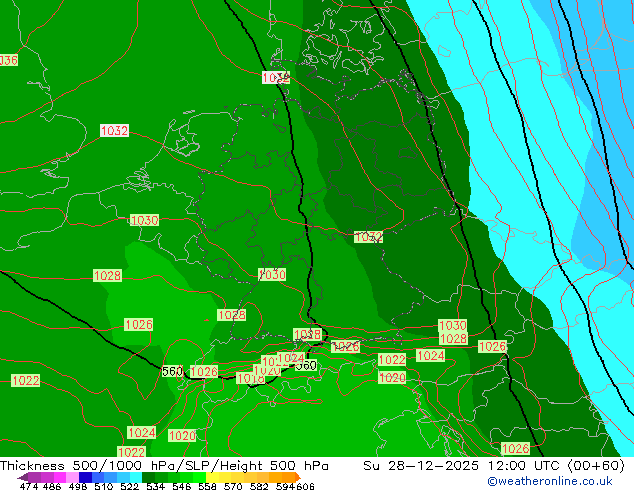Screen dimensions: 634x490
Task: Click the legend value "582"
Action: [x=259, y=486]
